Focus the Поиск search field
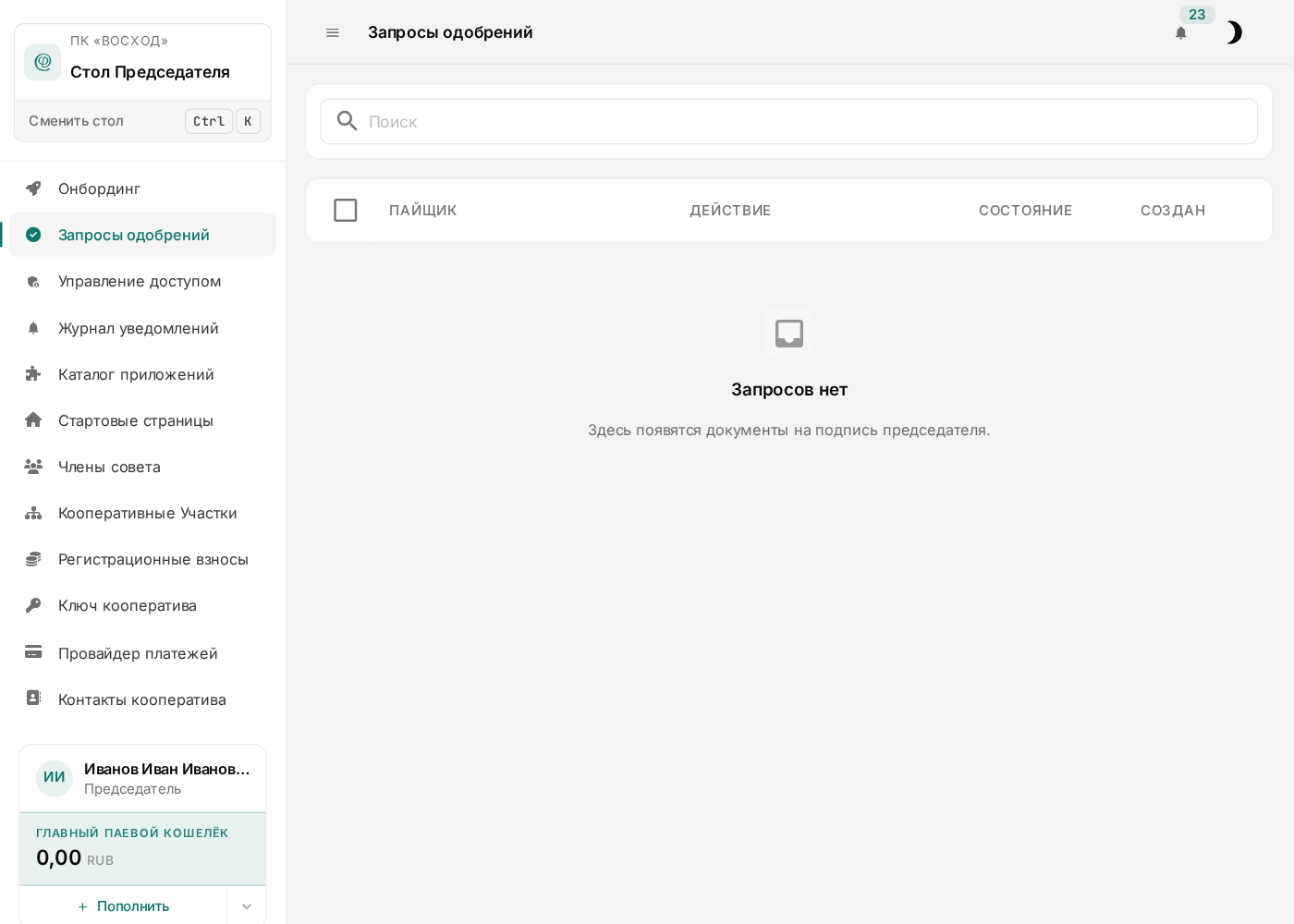 pyautogui.click(x=788, y=121)
